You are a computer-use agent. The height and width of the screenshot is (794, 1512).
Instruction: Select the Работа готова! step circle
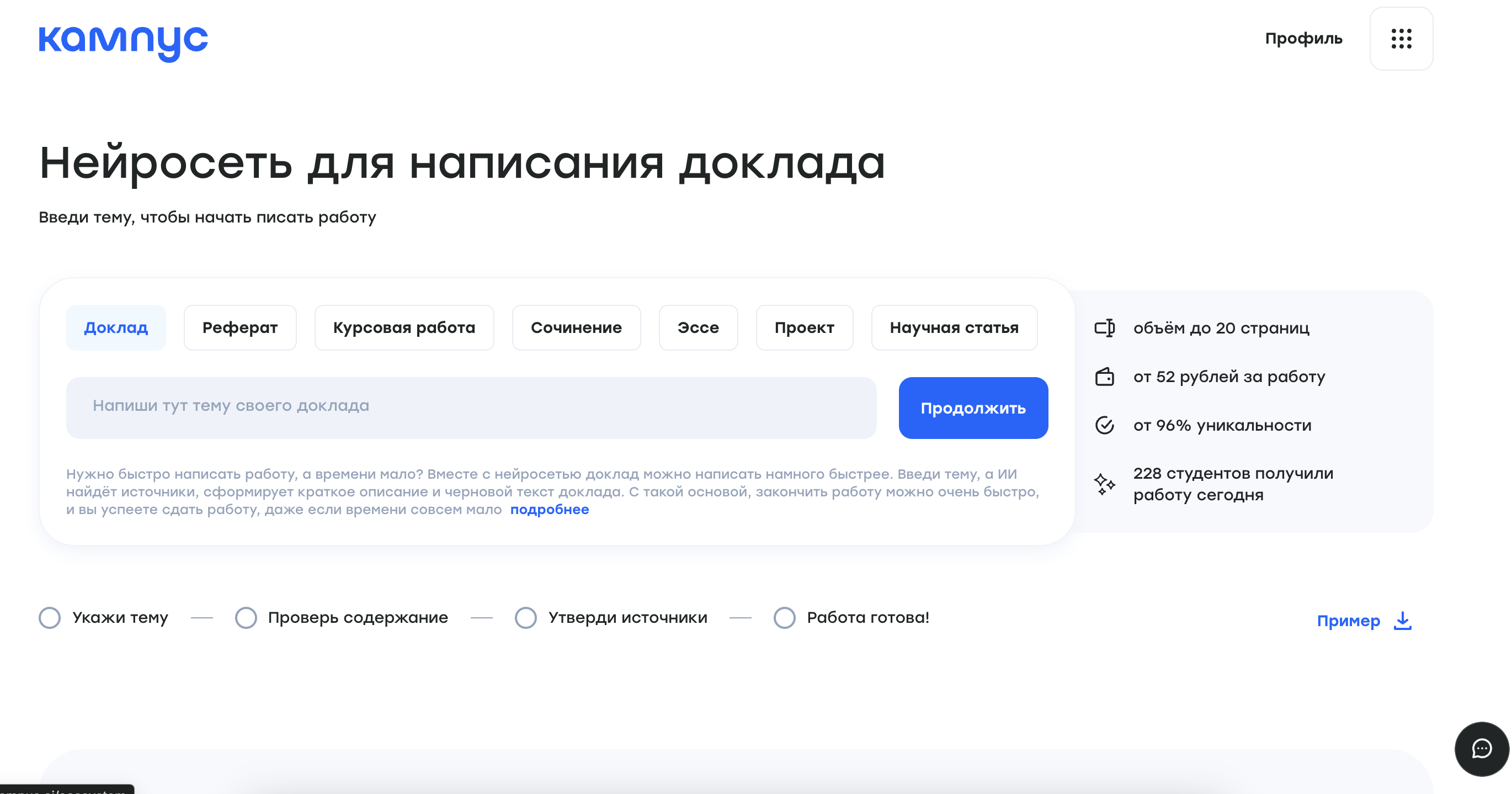tap(784, 618)
